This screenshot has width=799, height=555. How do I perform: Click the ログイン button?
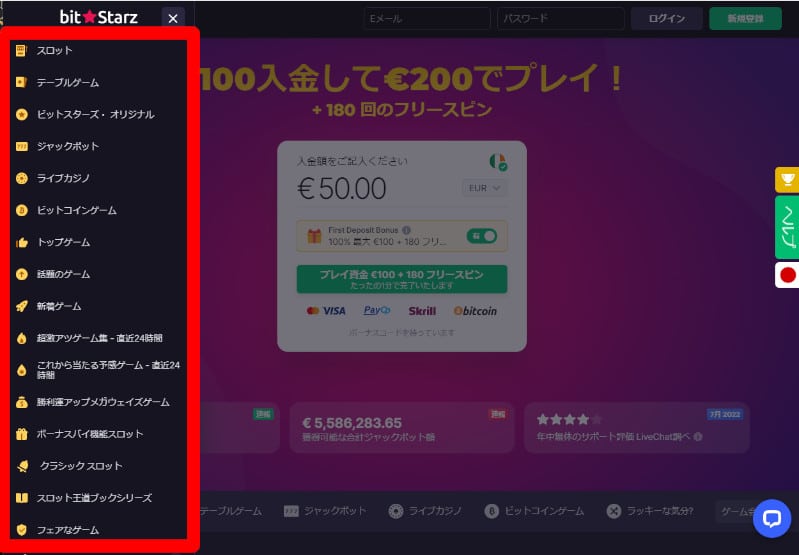click(x=667, y=18)
